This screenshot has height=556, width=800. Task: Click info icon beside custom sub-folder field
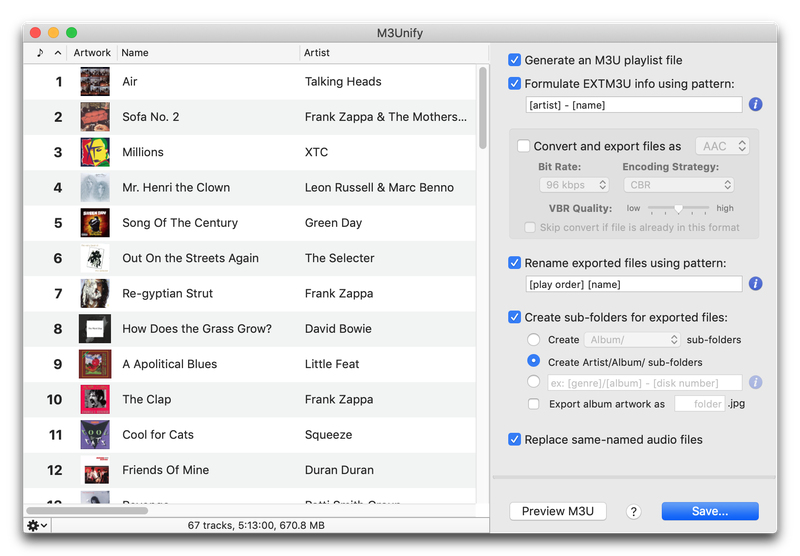pyautogui.click(x=755, y=382)
